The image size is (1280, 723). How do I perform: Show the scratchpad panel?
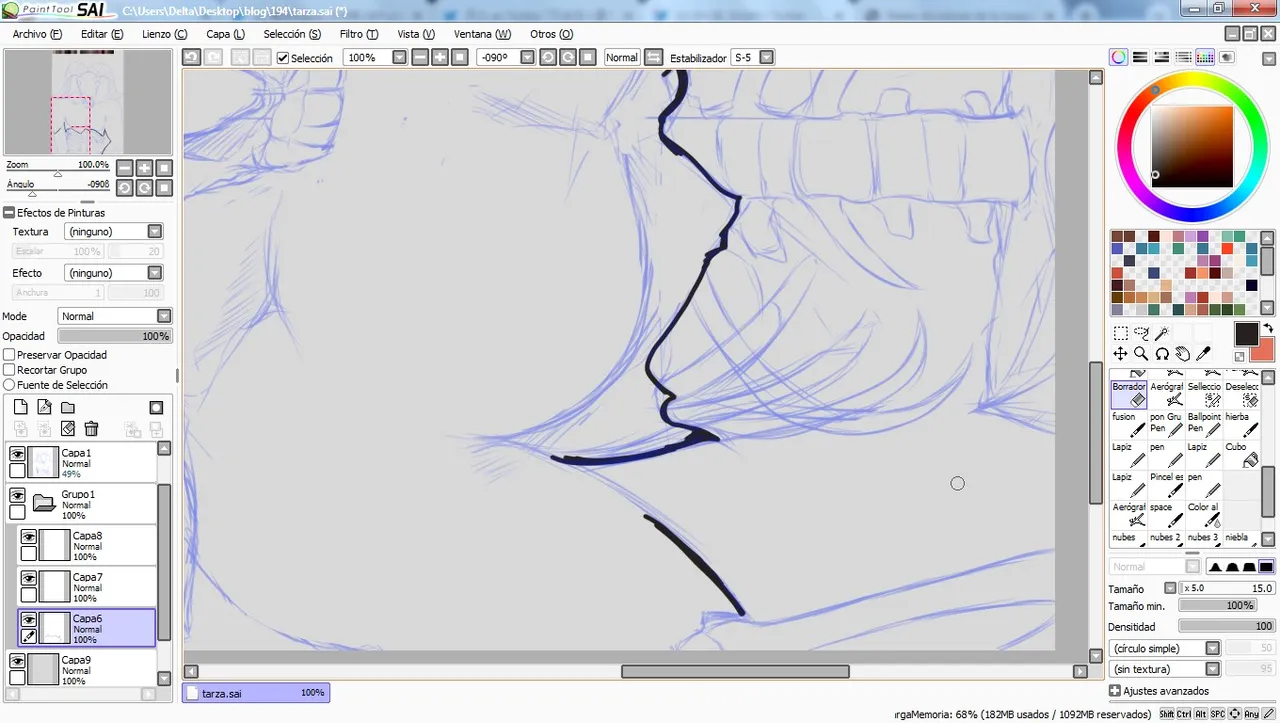(1227, 57)
